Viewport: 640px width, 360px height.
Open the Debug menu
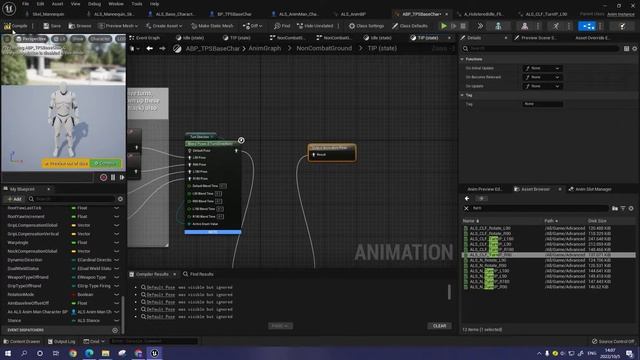pos(94,4)
